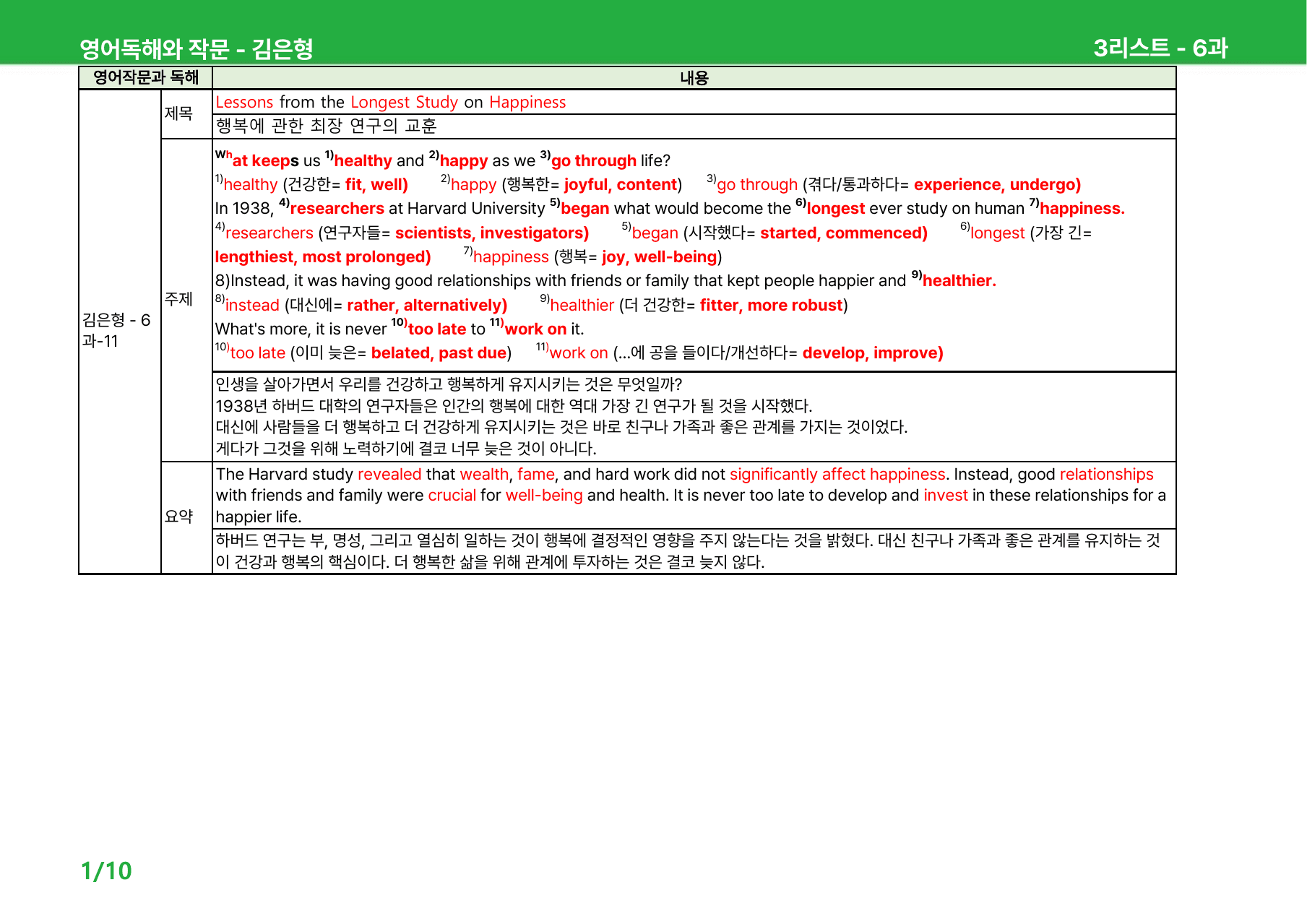Click the page number '1/10'
Viewport: 1307px width, 924px height.
pyautogui.click(x=106, y=871)
